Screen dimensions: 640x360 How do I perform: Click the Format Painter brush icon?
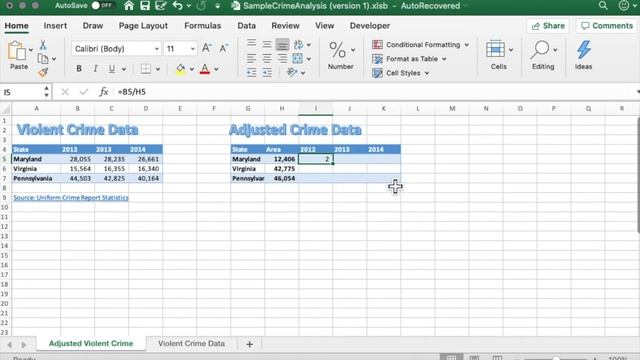click(43, 72)
